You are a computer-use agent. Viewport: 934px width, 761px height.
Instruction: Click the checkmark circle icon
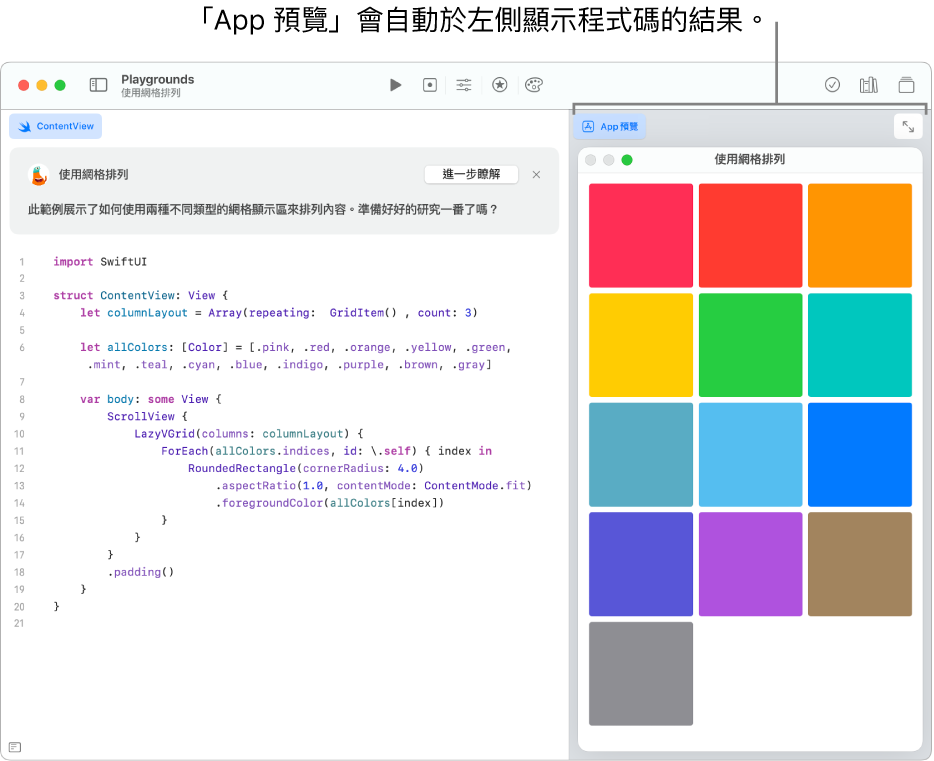pos(832,85)
